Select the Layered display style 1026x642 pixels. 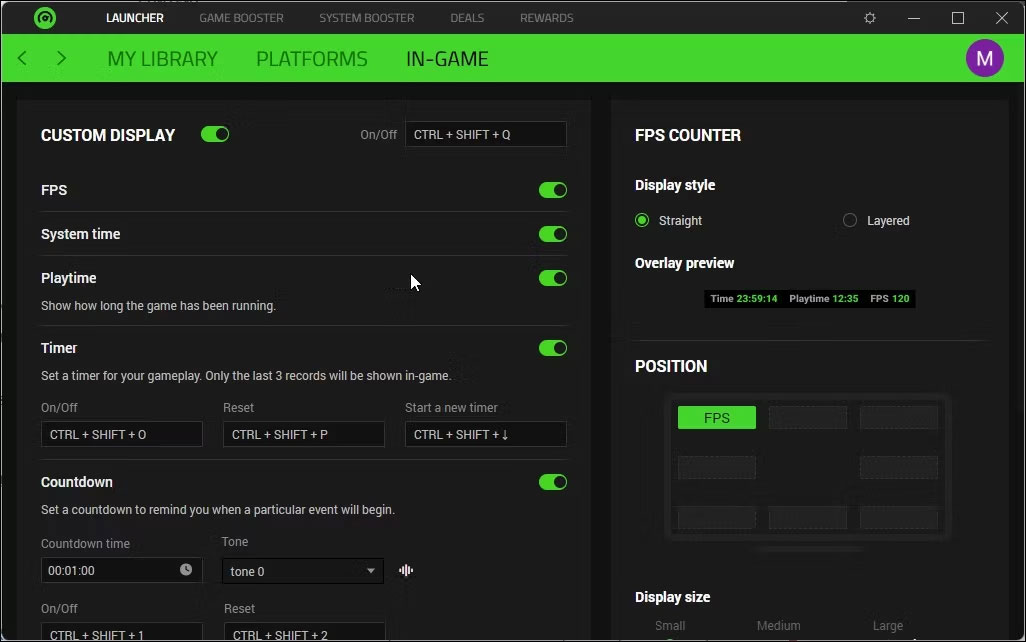point(850,220)
